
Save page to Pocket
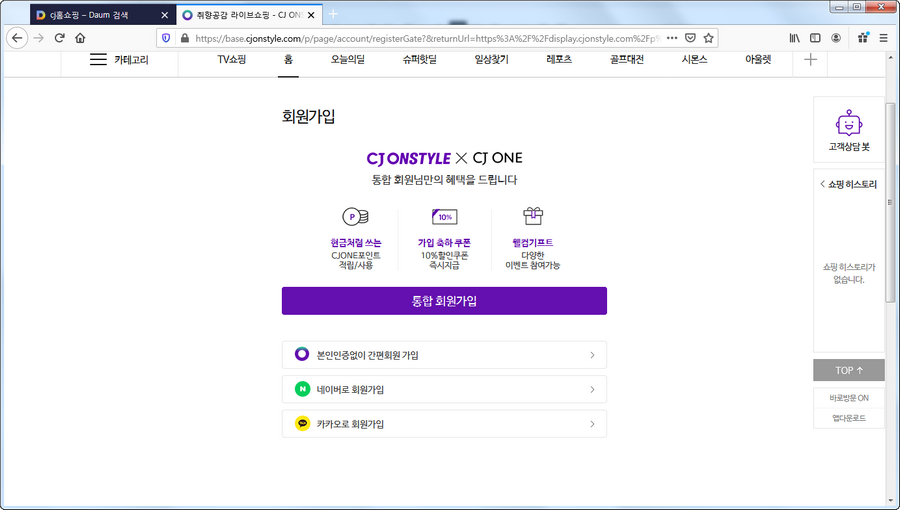(x=690, y=38)
